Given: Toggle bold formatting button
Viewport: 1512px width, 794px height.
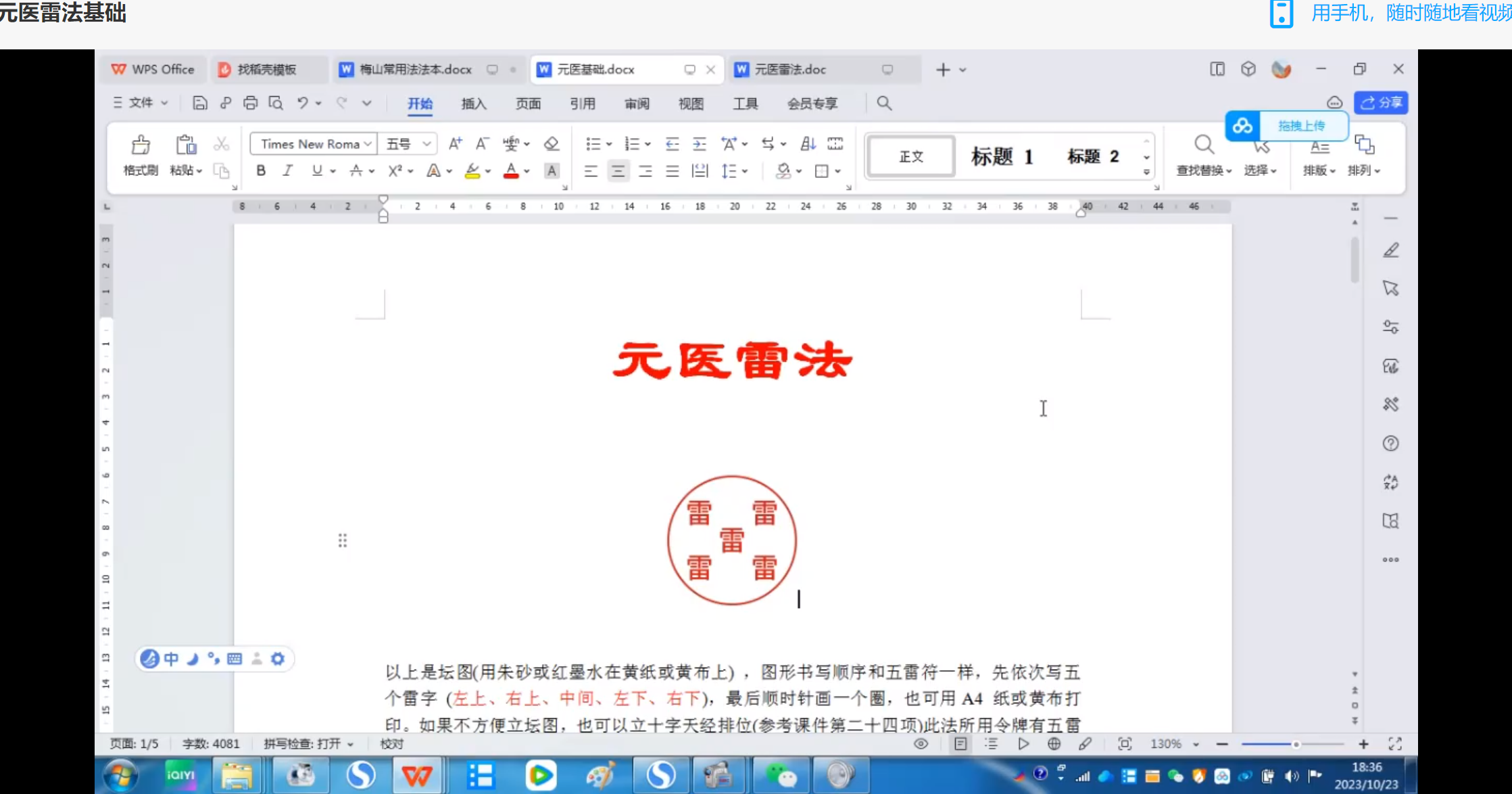Looking at the screenshot, I should pos(261,171).
